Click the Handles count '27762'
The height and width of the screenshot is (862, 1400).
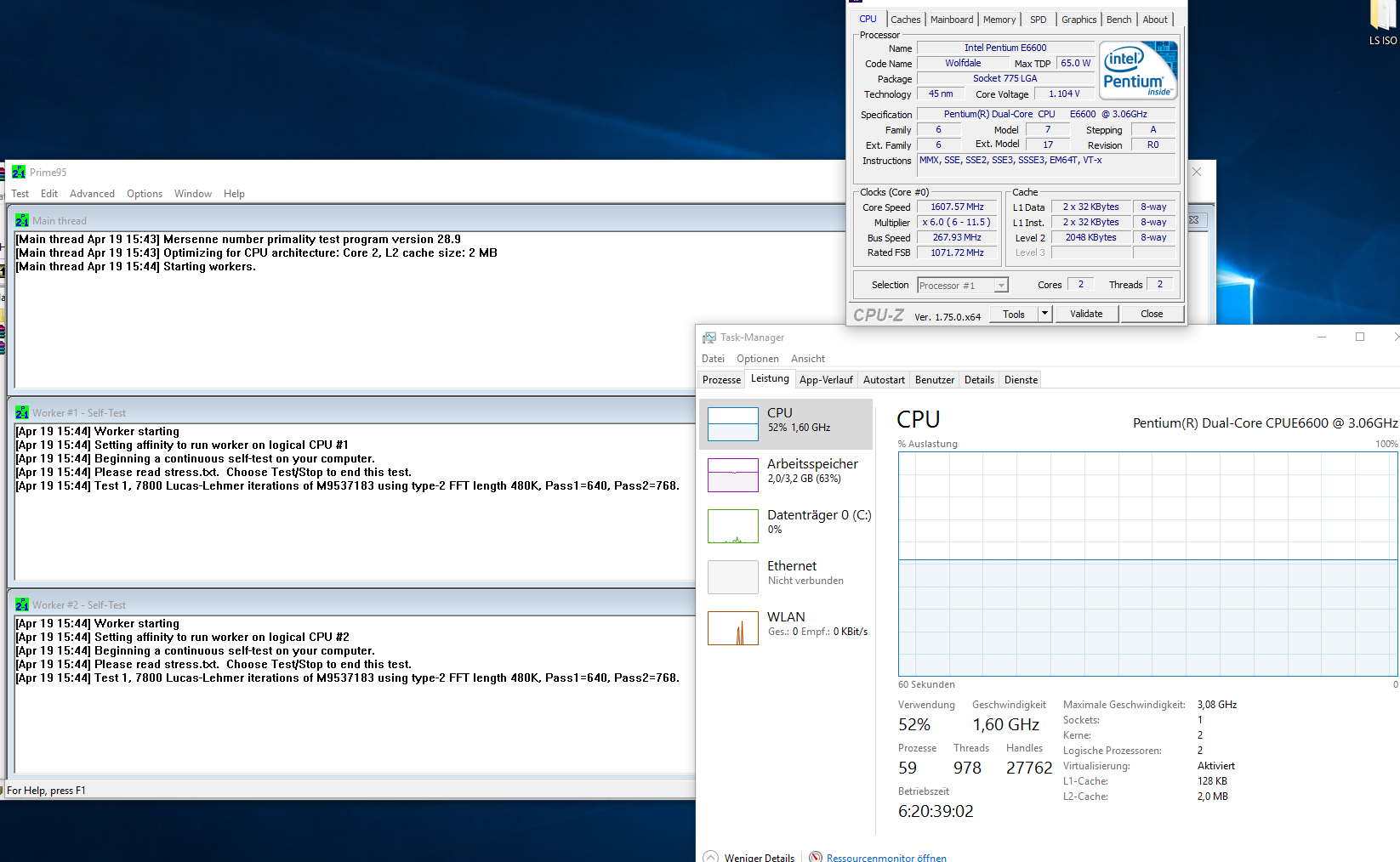pos(1029,768)
